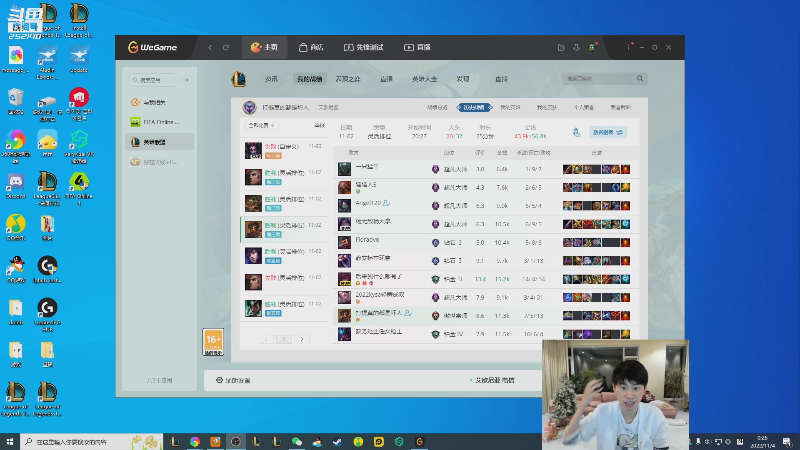Click the summoner profile avatar
800x450 pixels.
tap(249, 108)
